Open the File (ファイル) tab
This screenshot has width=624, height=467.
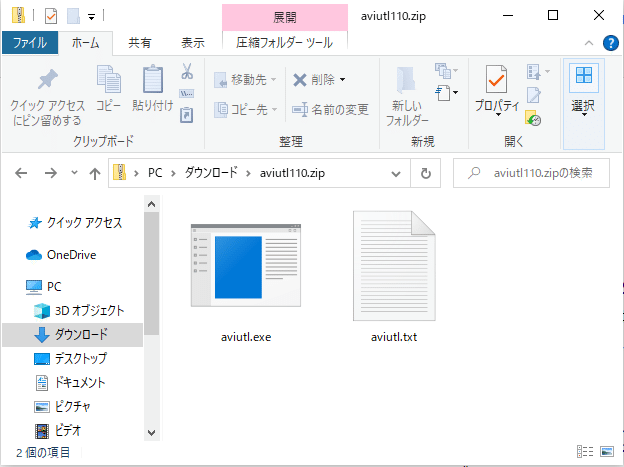click(30, 43)
